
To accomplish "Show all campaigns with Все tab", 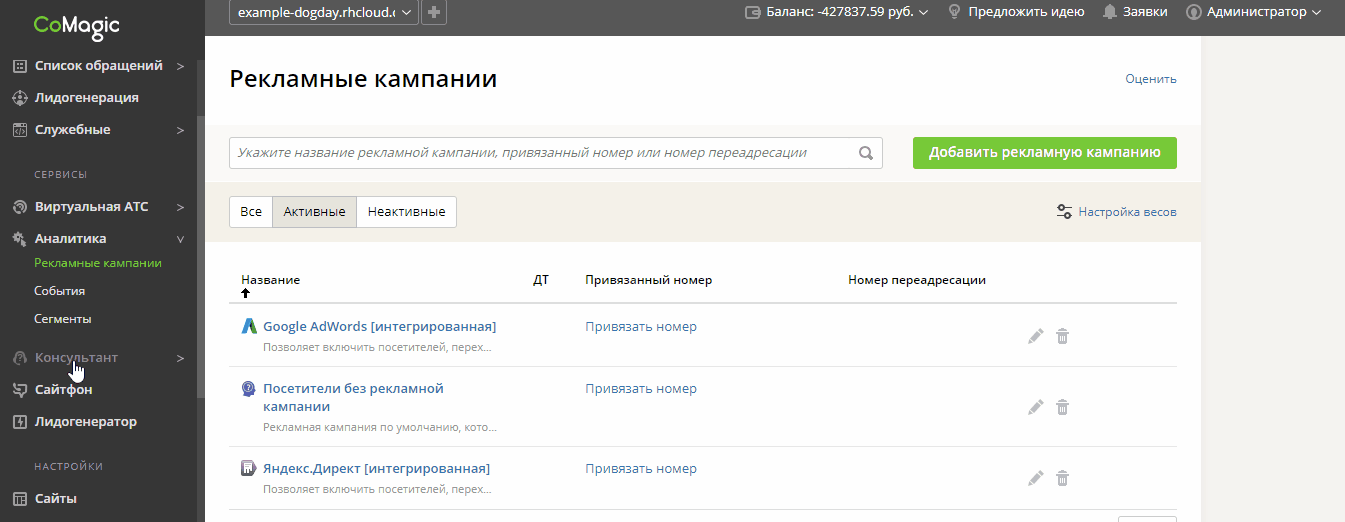I will click(x=251, y=212).
